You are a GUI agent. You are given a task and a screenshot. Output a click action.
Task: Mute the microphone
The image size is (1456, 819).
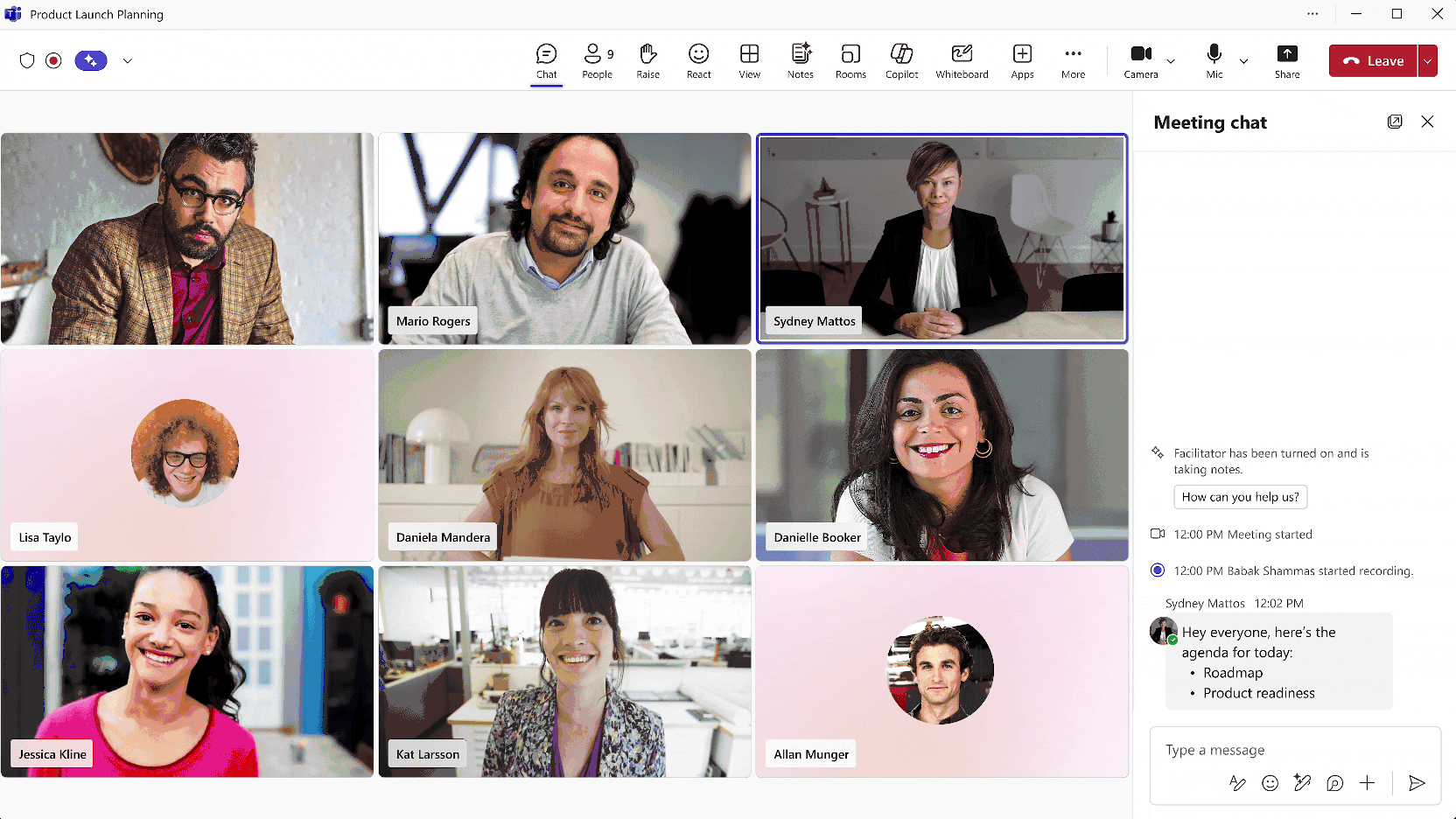coord(1214,60)
